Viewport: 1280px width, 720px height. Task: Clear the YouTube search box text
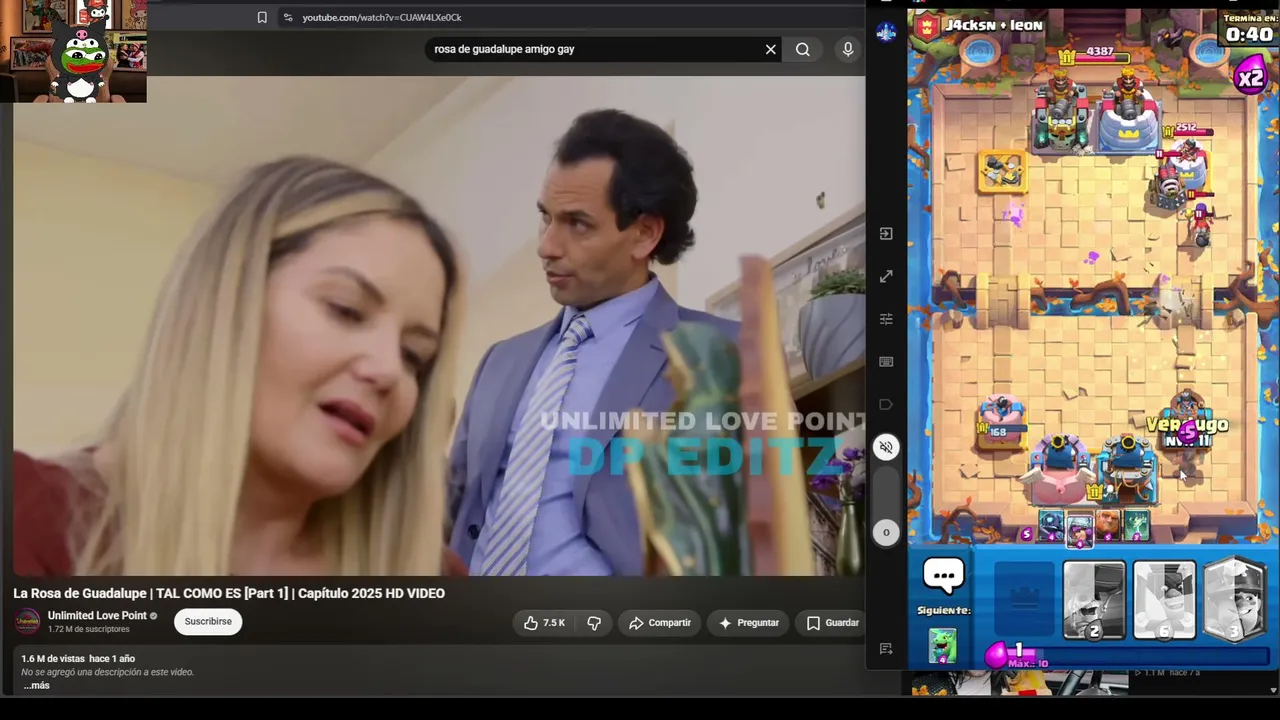[x=771, y=49]
